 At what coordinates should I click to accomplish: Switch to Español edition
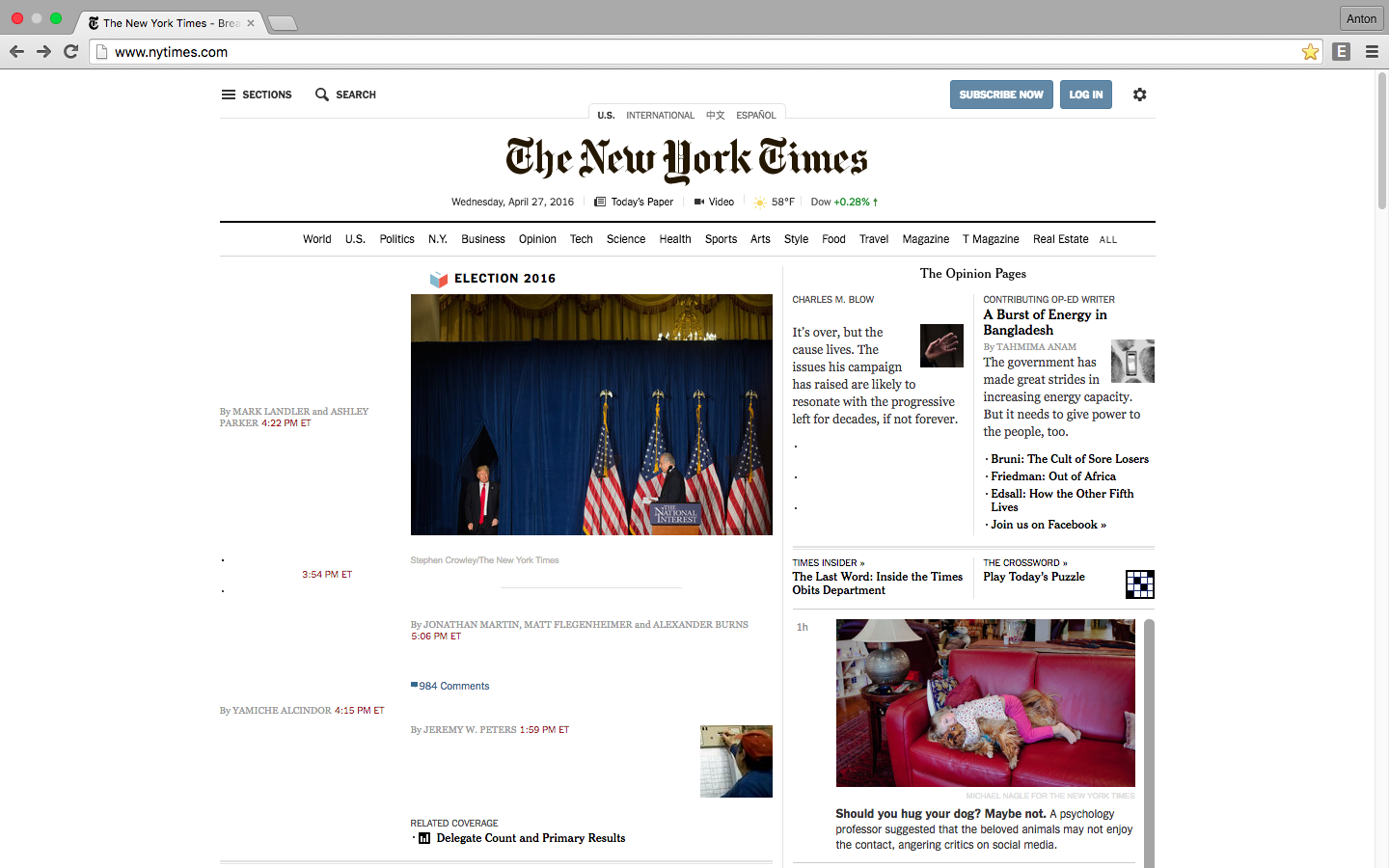point(755,115)
